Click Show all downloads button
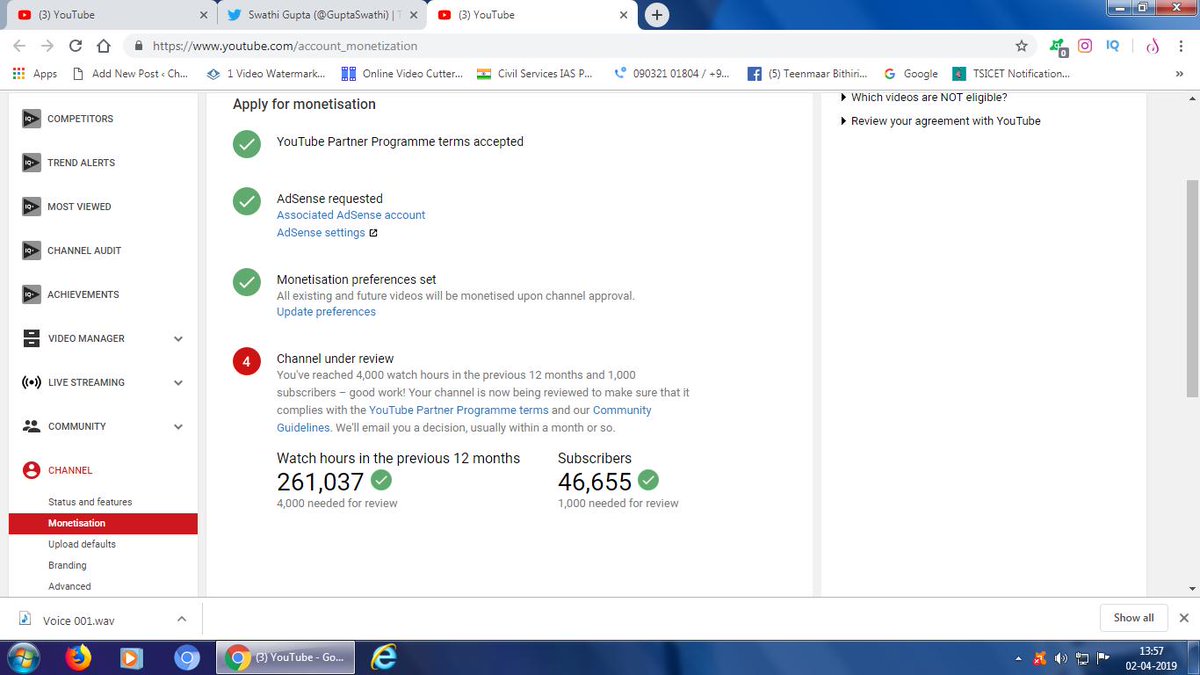The height and width of the screenshot is (675, 1200). pos(1134,618)
